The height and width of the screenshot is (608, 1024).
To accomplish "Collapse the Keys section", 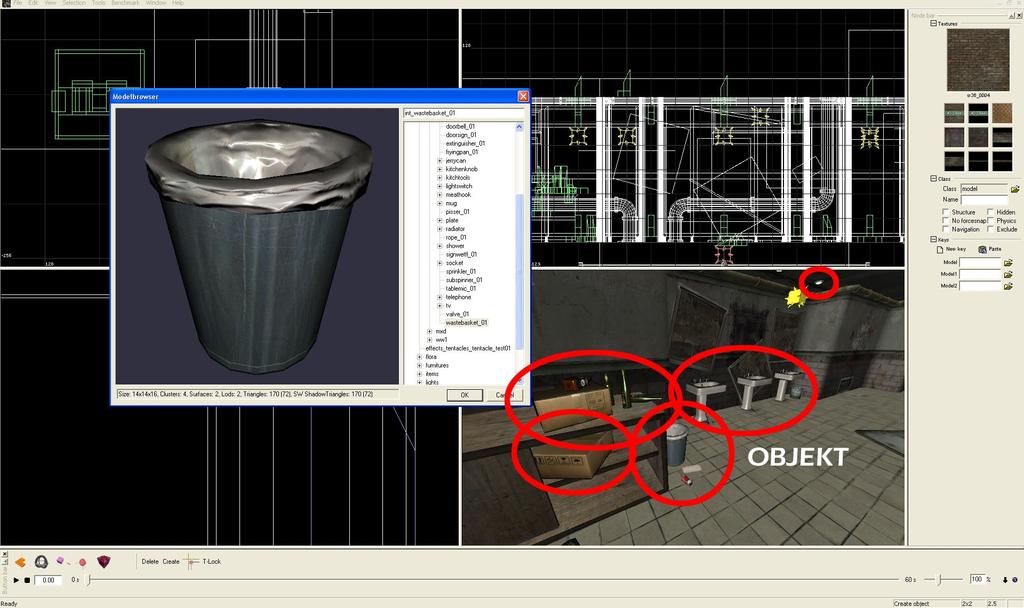I will (x=934, y=240).
